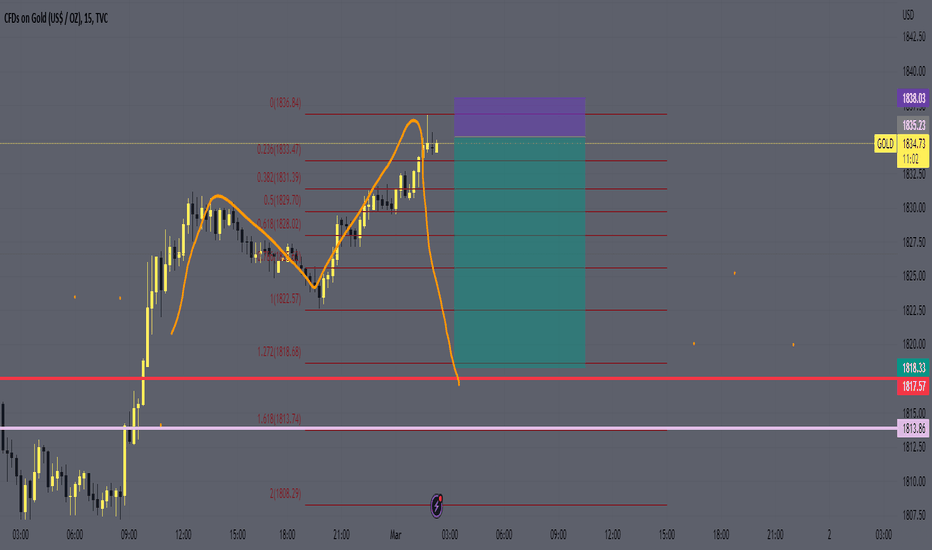This screenshot has height=550, width=932.
Task: Click the 1807.50 price axis label
Action: tap(914, 516)
